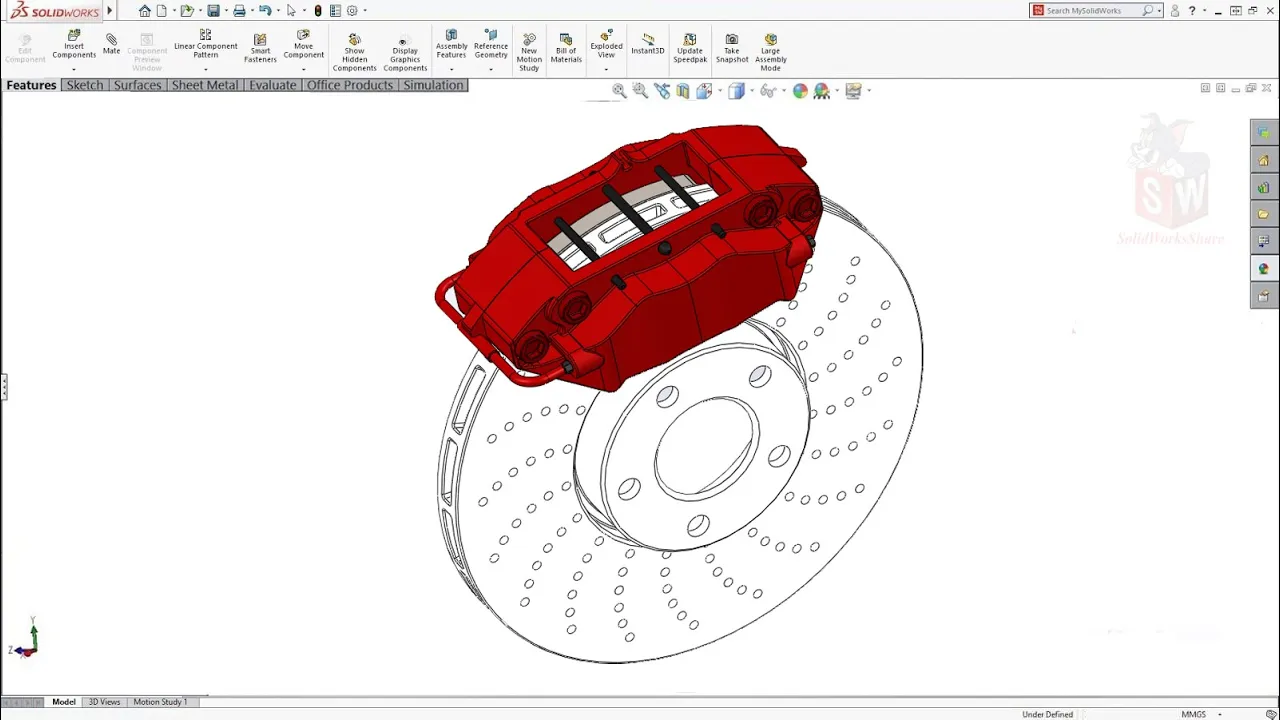
Task: Click Exploded View tool
Action: click(606, 45)
